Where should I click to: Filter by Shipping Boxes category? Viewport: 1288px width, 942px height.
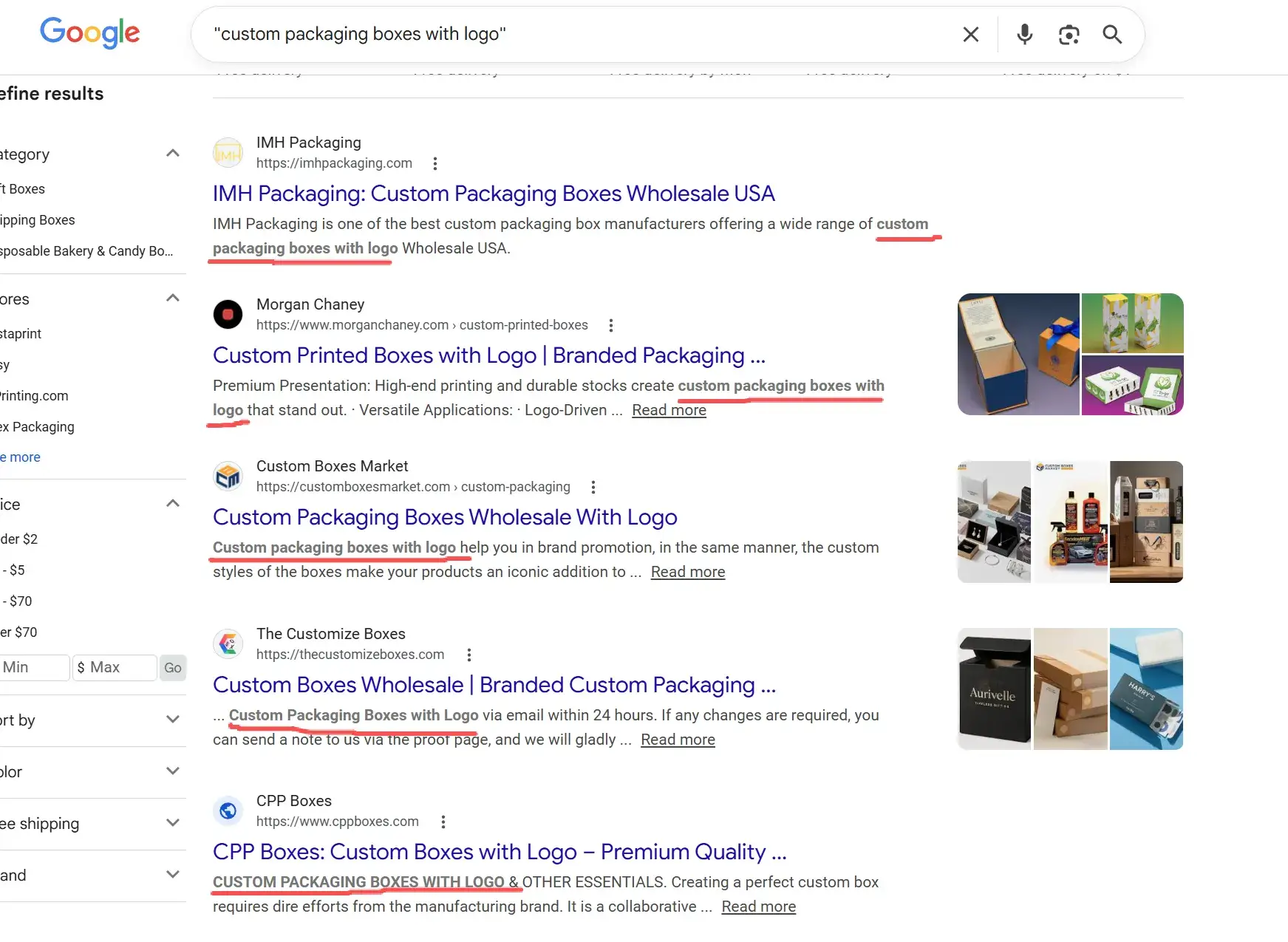point(37,220)
